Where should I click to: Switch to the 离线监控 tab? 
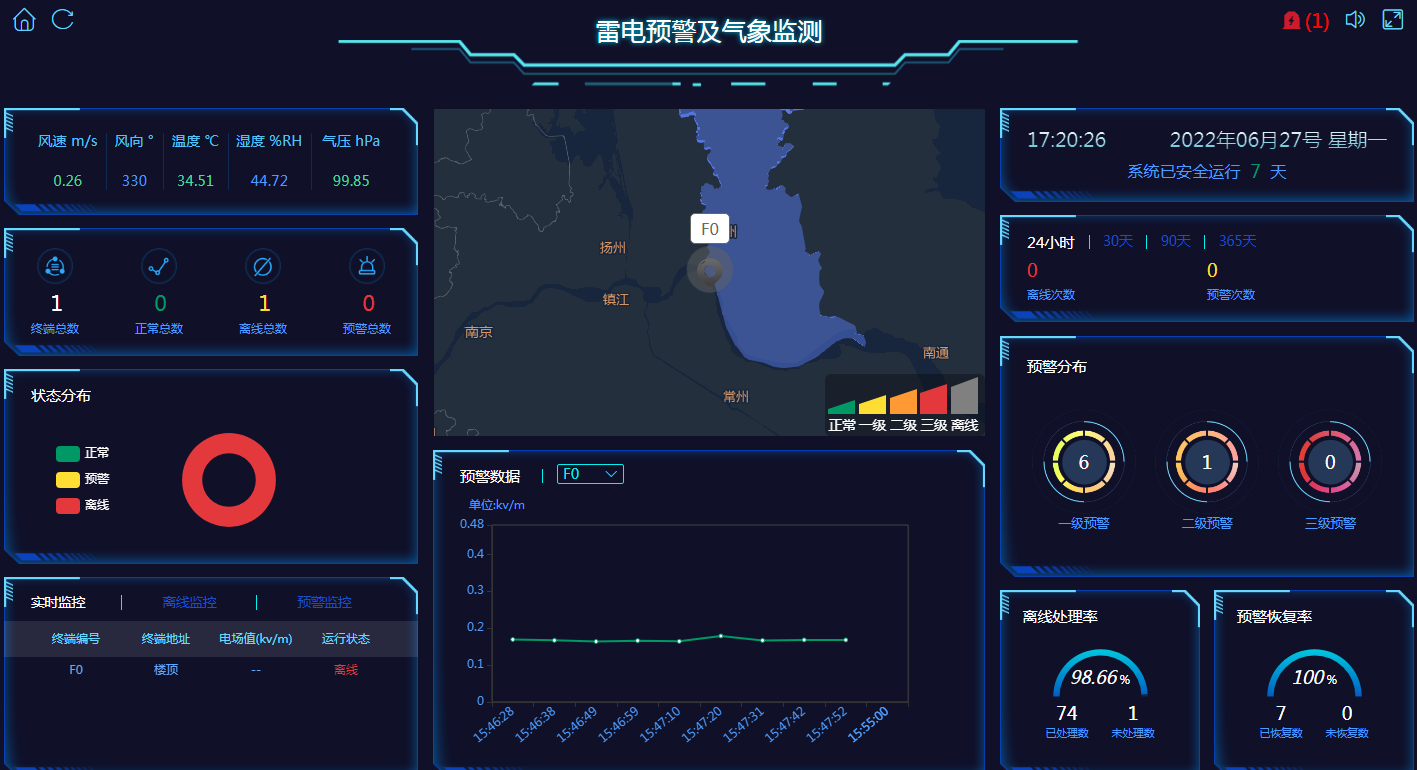point(188,602)
